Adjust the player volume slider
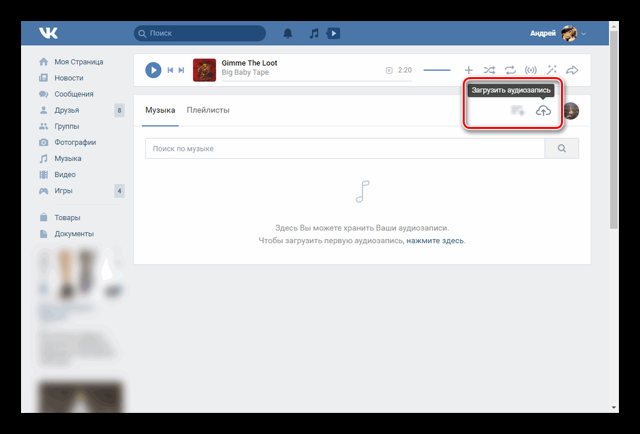 pyautogui.click(x=437, y=70)
